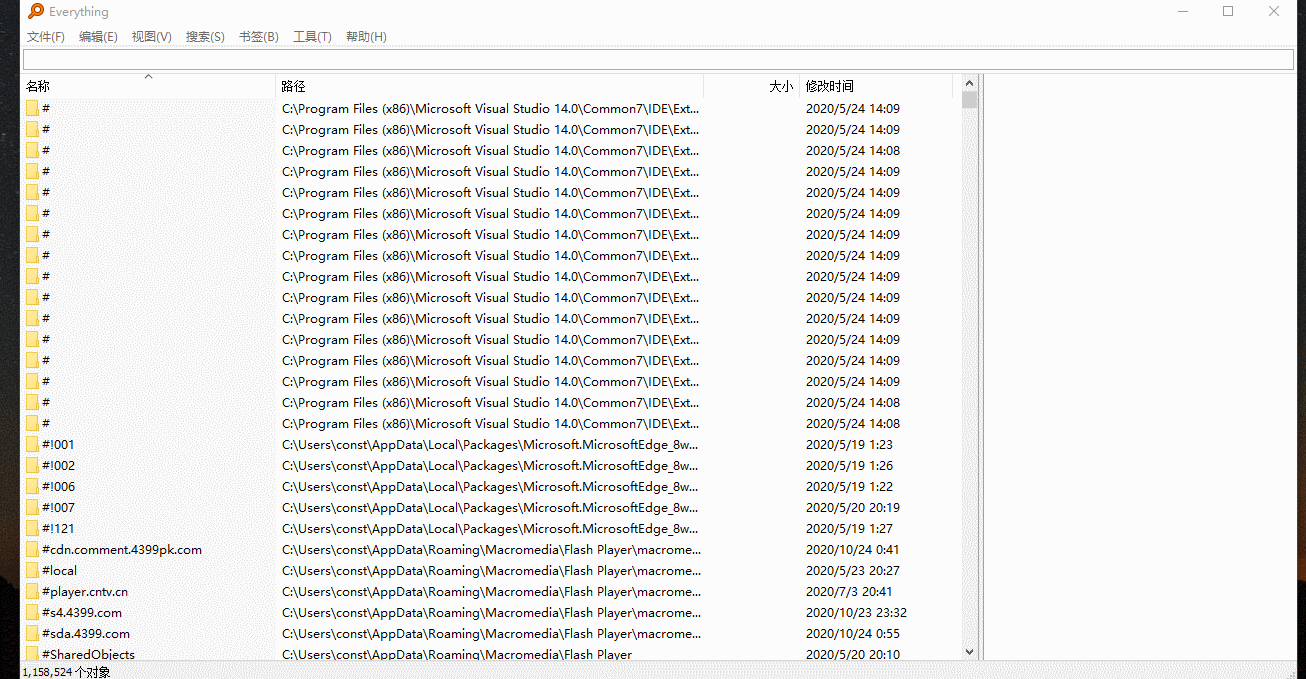The image size is (1306, 679).
Task: Open the 视图(V) menu
Action: point(152,37)
